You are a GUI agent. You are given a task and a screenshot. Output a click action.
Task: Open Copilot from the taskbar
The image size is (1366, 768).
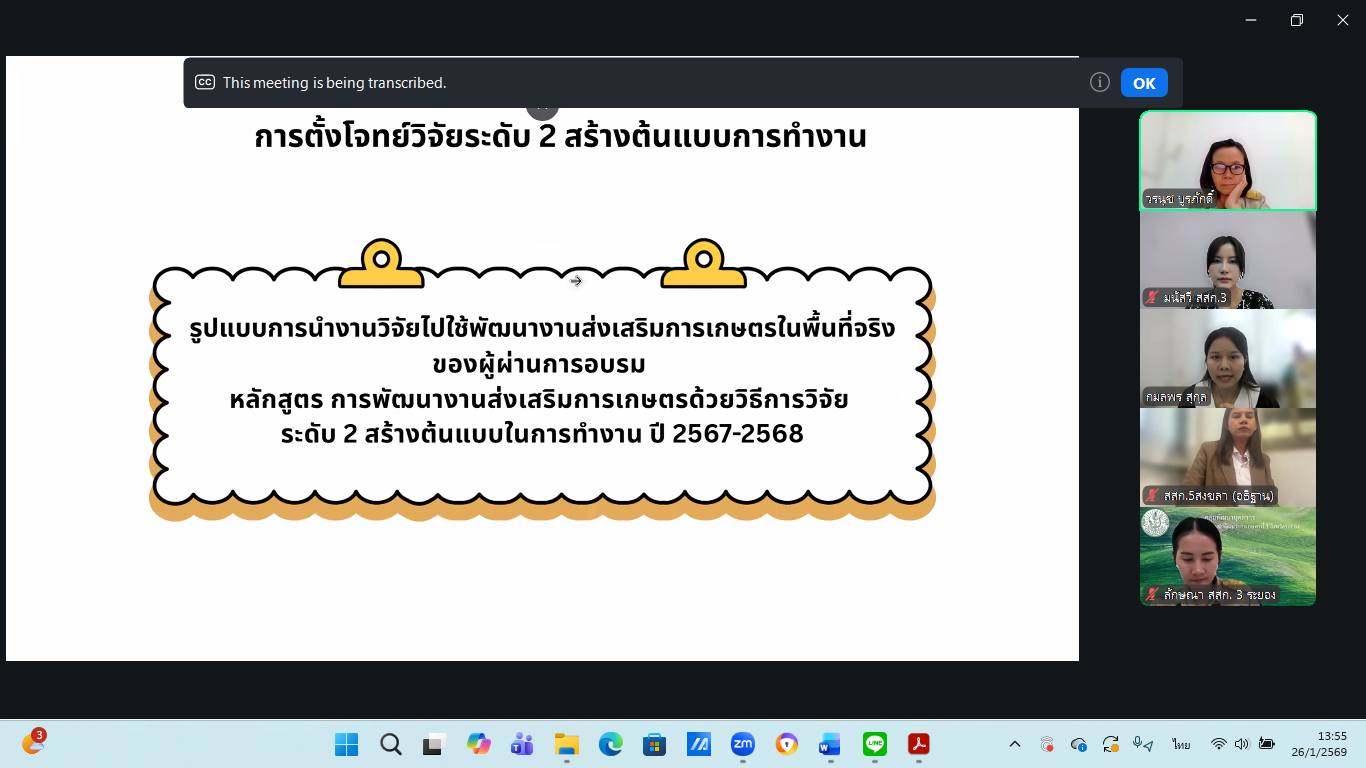(478, 744)
